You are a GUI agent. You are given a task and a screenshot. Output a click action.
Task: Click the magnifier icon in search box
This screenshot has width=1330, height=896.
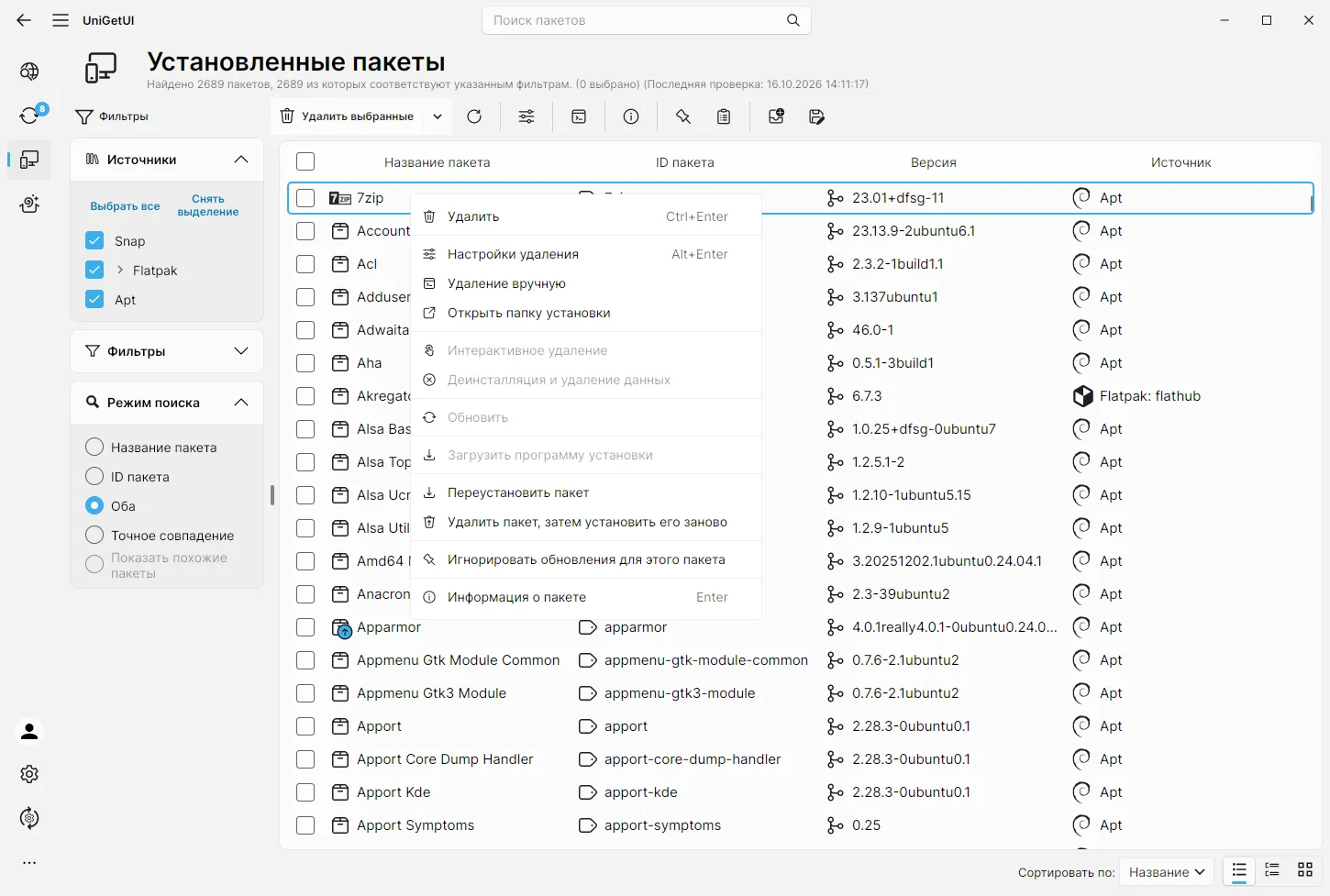pyautogui.click(x=793, y=20)
